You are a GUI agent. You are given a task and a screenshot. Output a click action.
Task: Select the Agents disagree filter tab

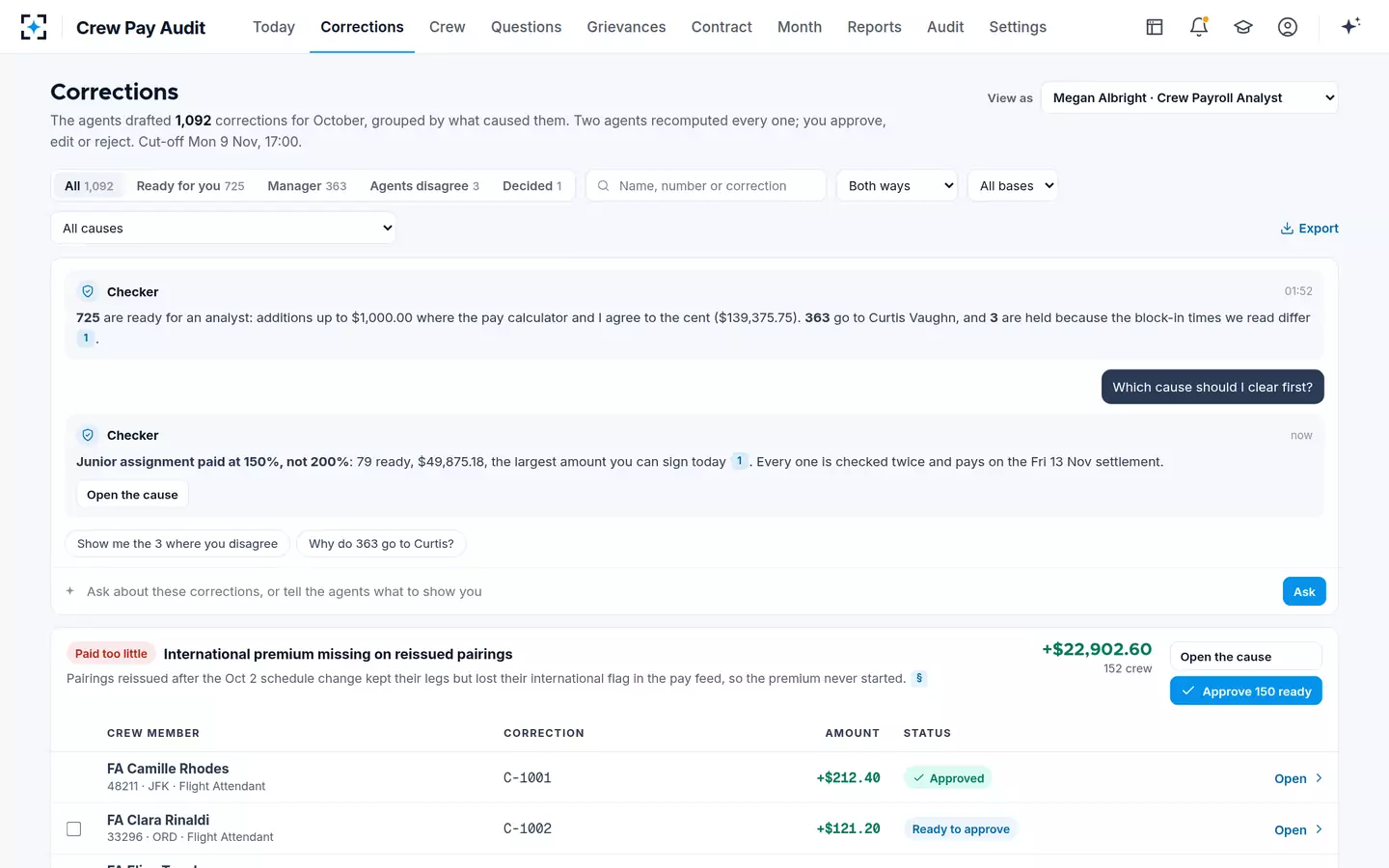[x=424, y=185]
